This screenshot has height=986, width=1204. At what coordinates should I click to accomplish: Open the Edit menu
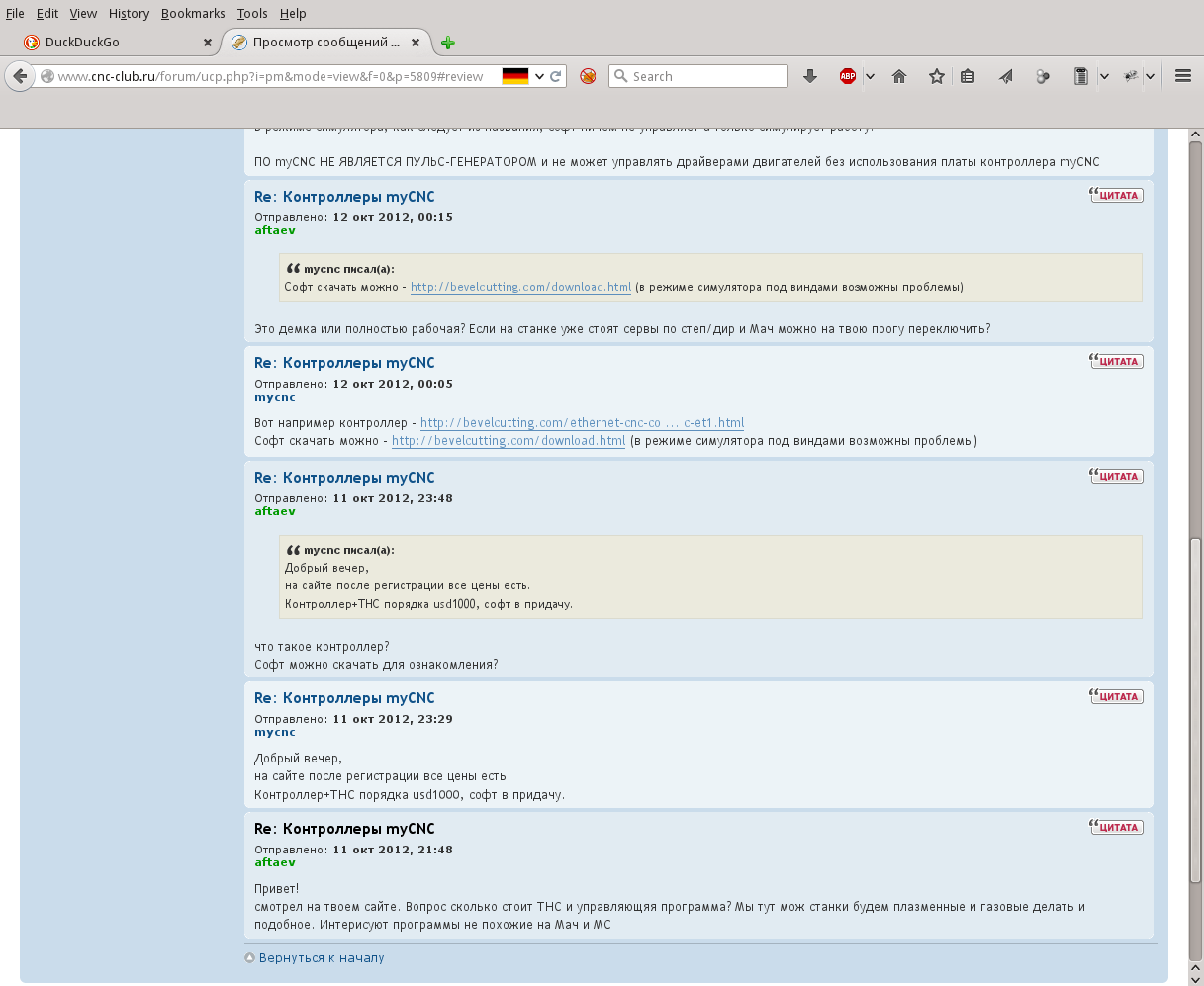pyautogui.click(x=47, y=13)
